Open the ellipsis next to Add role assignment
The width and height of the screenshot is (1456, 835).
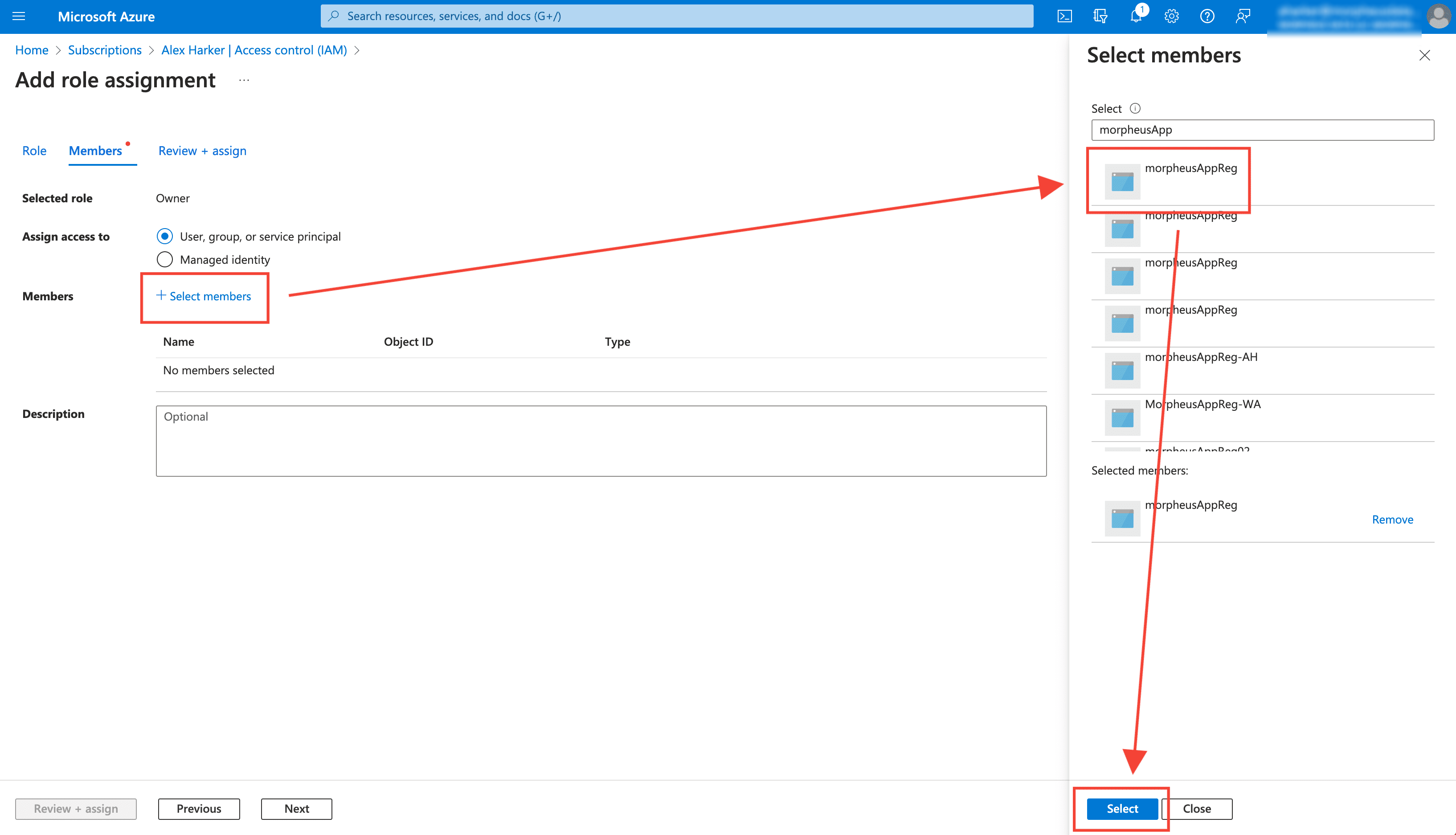244,80
